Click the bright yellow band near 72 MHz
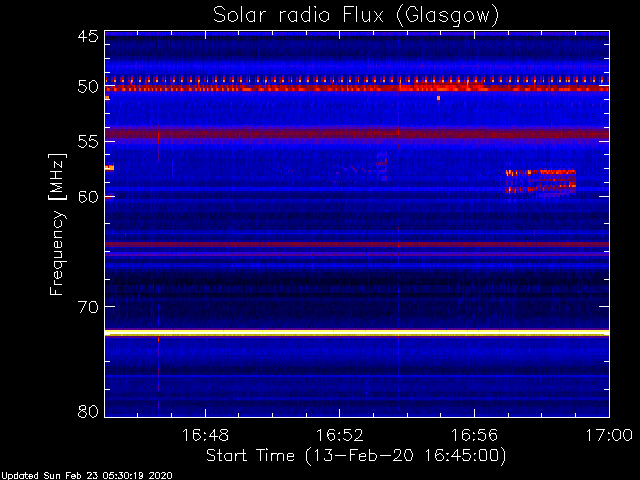 (x=357, y=333)
